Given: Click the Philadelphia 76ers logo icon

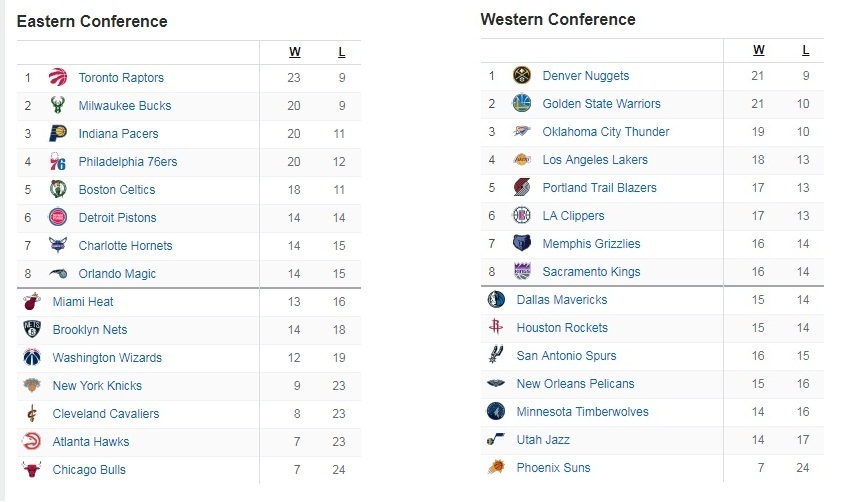Looking at the screenshot, I should tap(58, 161).
